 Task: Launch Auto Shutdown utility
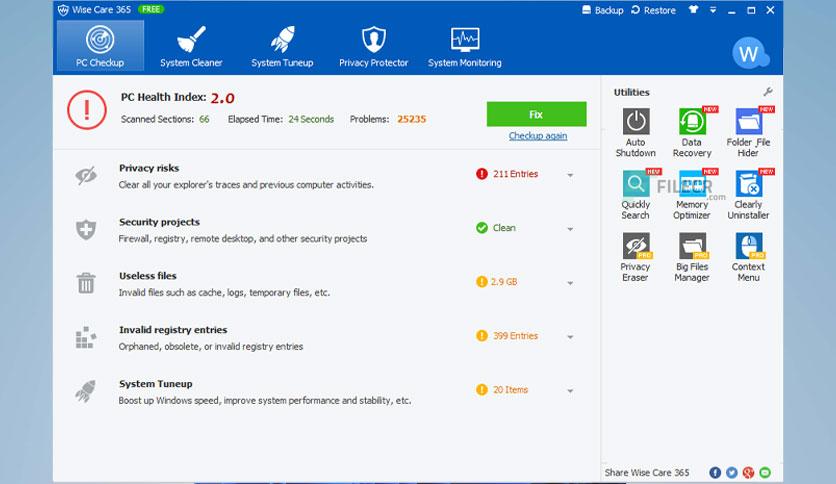coord(636,132)
